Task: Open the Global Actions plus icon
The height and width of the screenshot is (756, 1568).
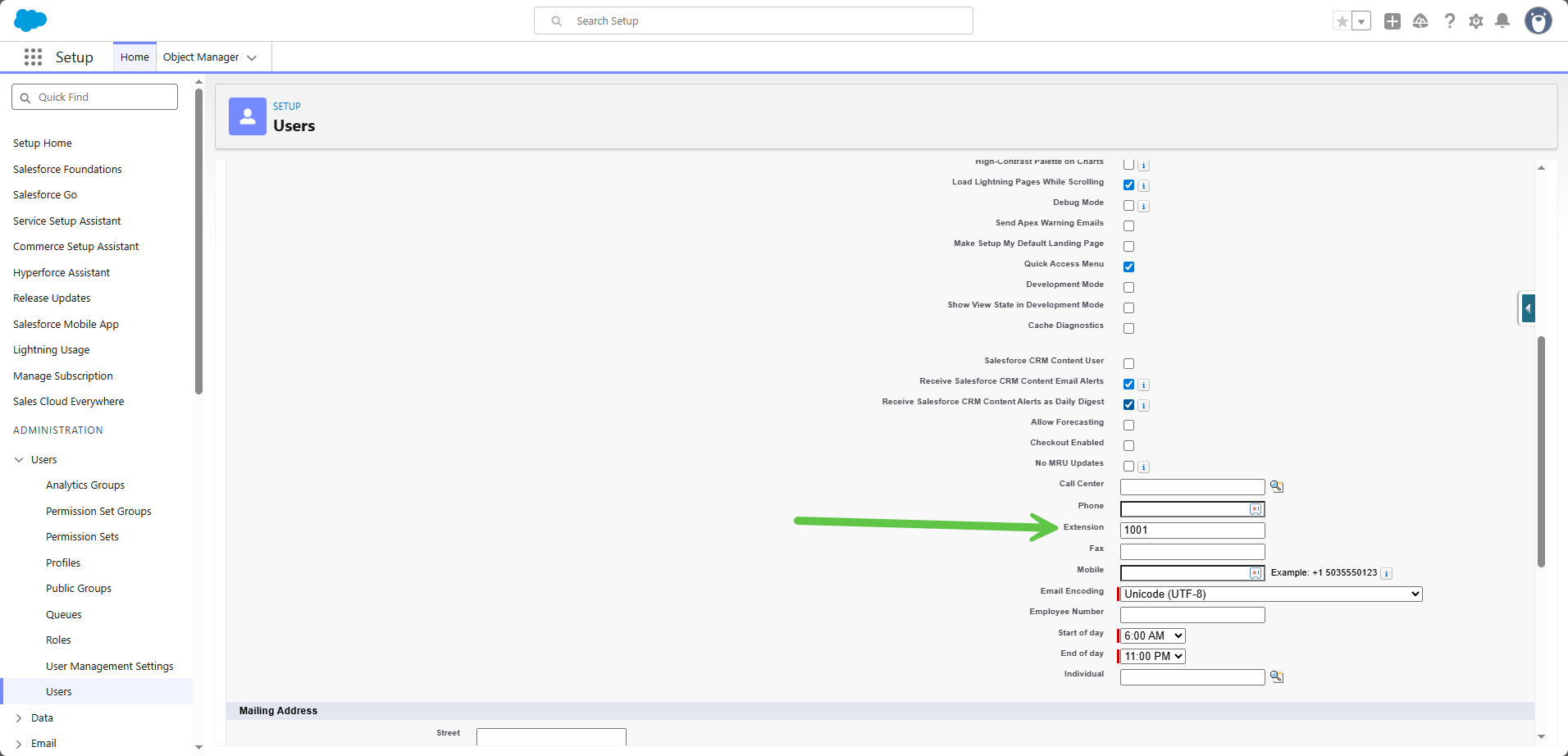Action: pyautogui.click(x=1392, y=21)
